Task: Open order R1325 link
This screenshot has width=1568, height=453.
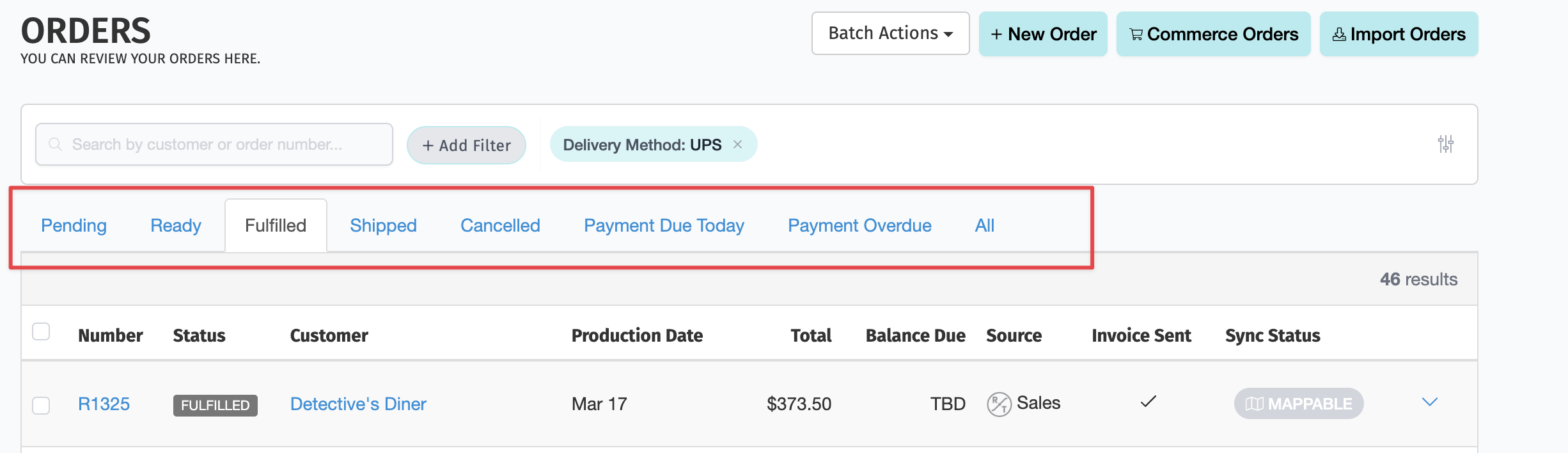Action: tap(104, 404)
